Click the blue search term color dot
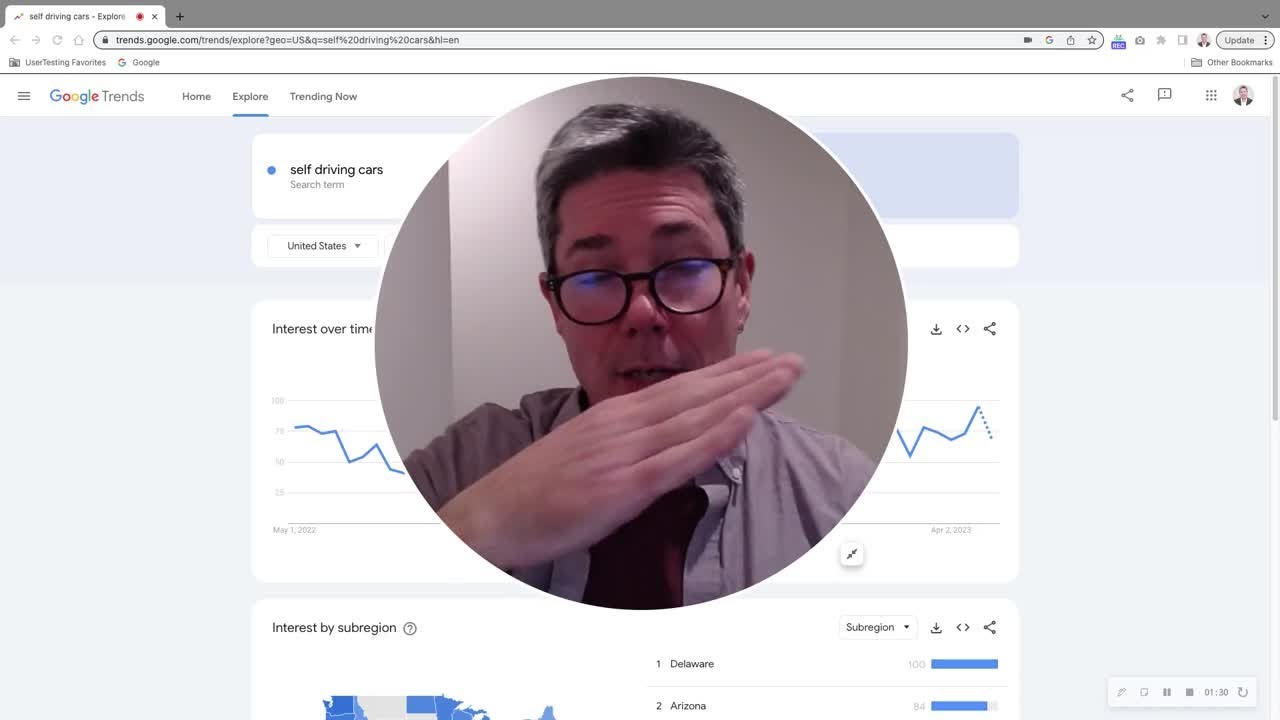The width and height of the screenshot is (1280, 720). click(271, 170)
